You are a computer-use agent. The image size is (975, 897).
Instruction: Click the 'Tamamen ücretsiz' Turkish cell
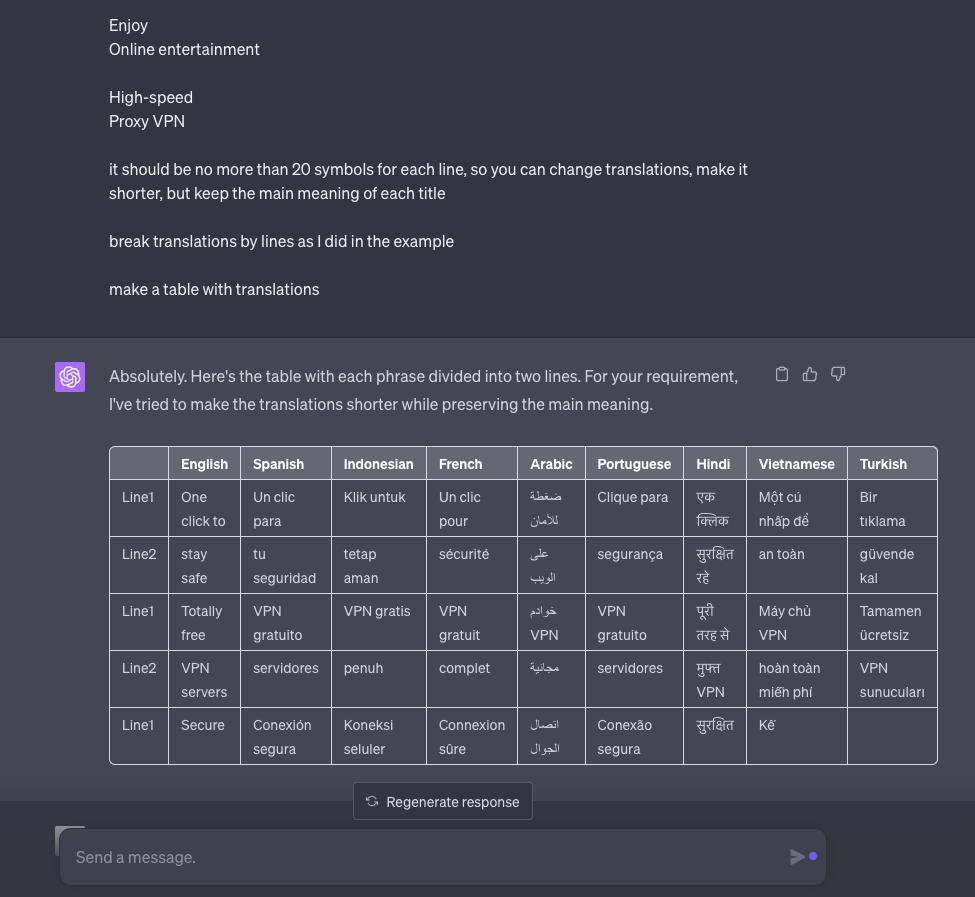point(892,622)
